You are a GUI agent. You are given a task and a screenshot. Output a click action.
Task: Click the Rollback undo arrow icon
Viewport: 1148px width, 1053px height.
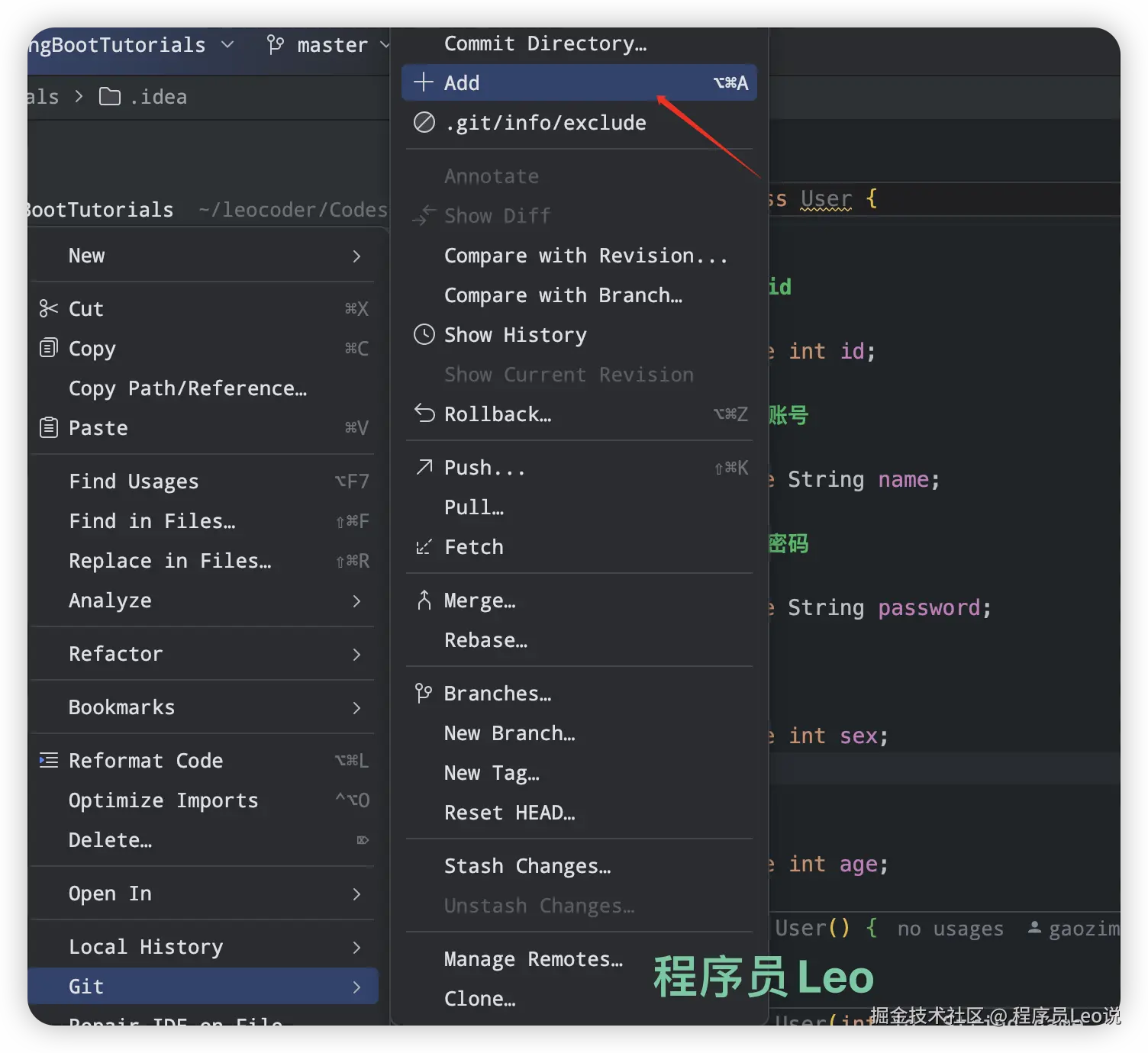(x=424, y=414)
